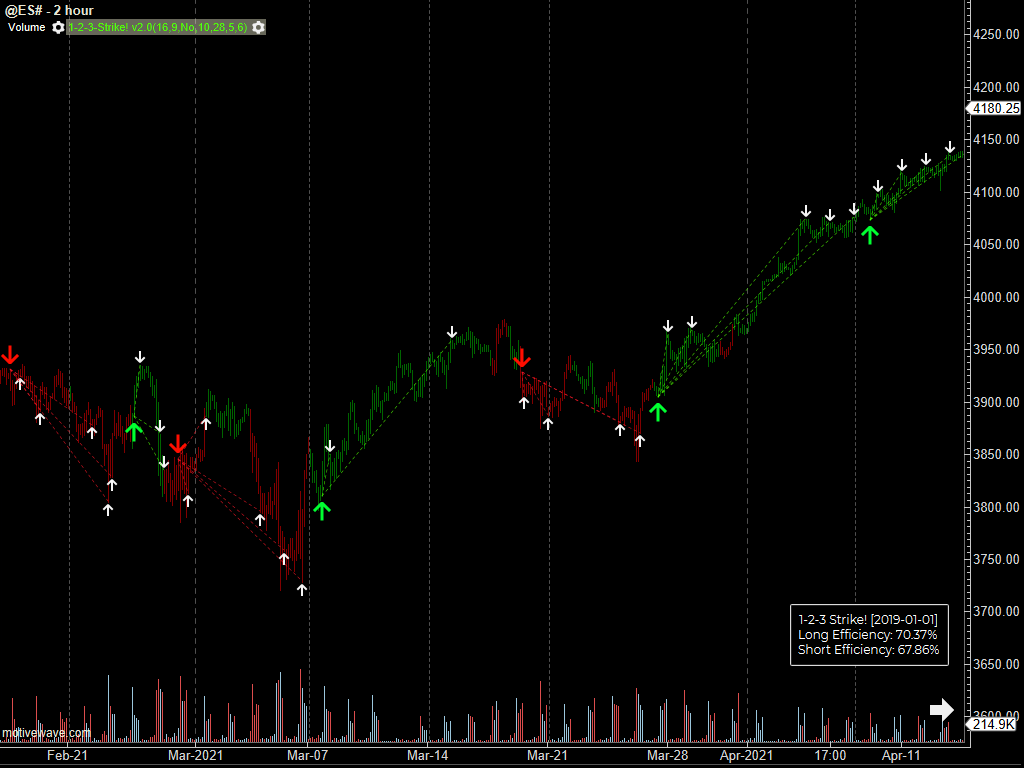Select the red sell arrow before Mar-2021
Image resolution: width=1024 pixels, height=768 pixels.
(x=178, y=444)
